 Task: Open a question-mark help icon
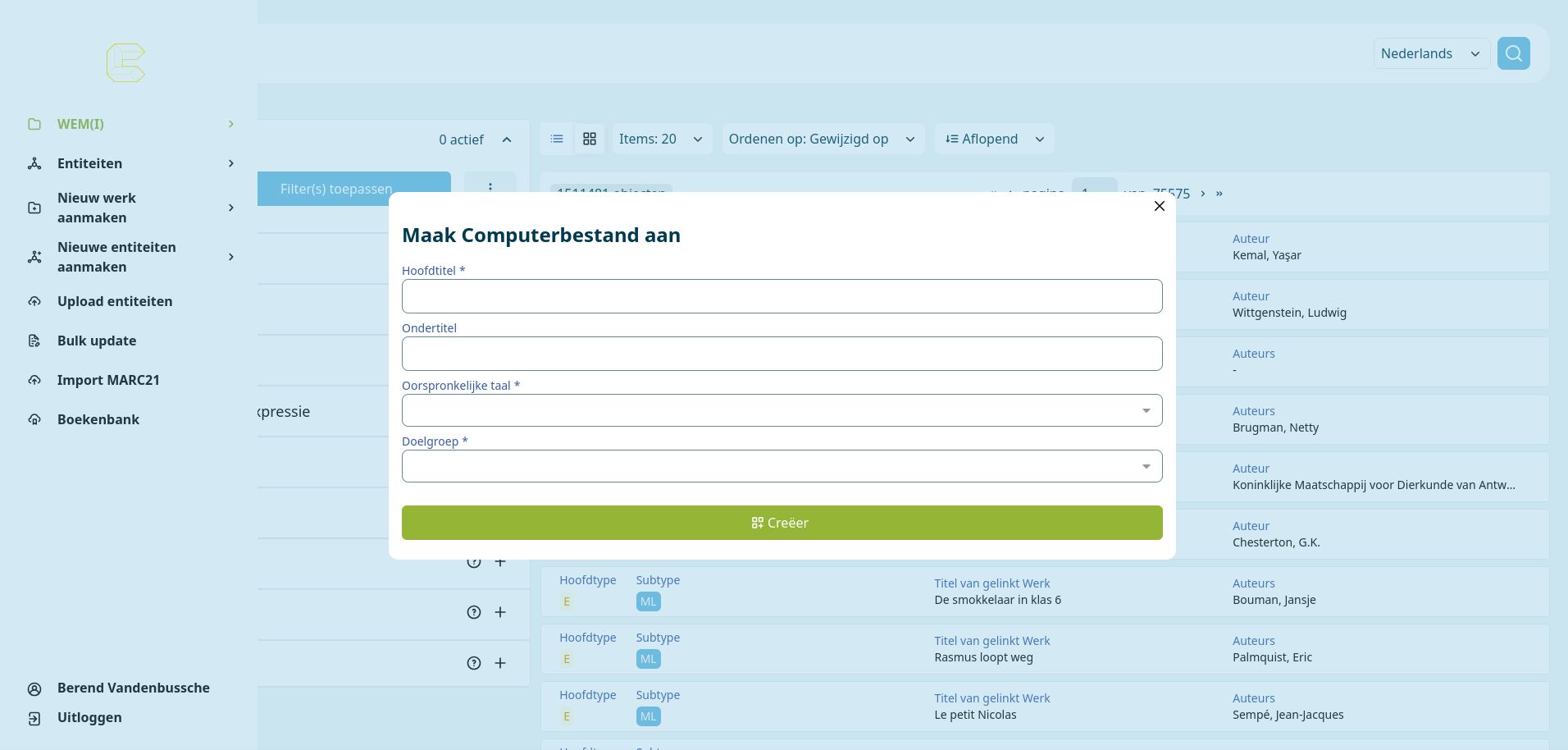(474, 611)
